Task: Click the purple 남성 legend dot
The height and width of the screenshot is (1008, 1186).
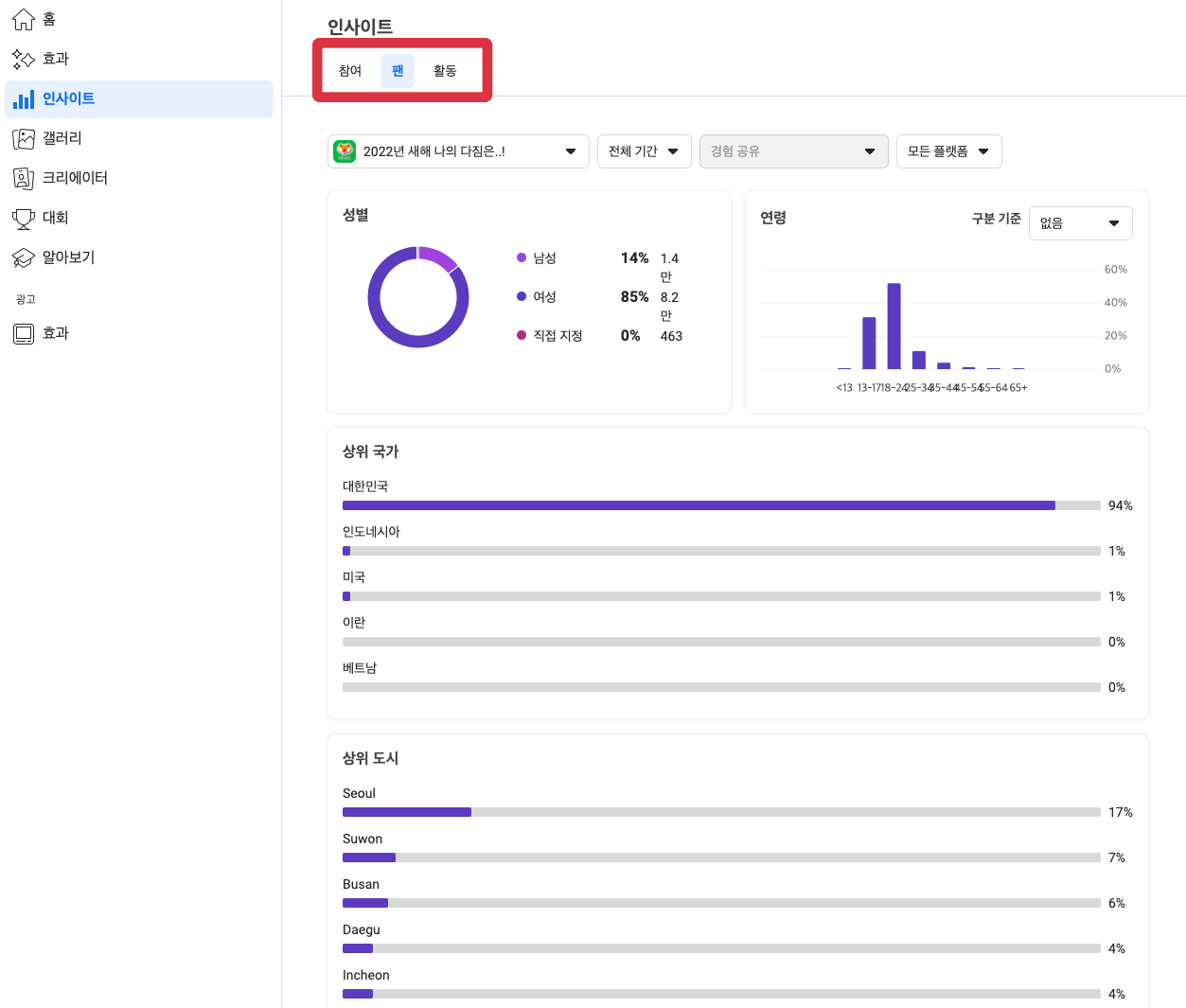Action: (522, 257)
